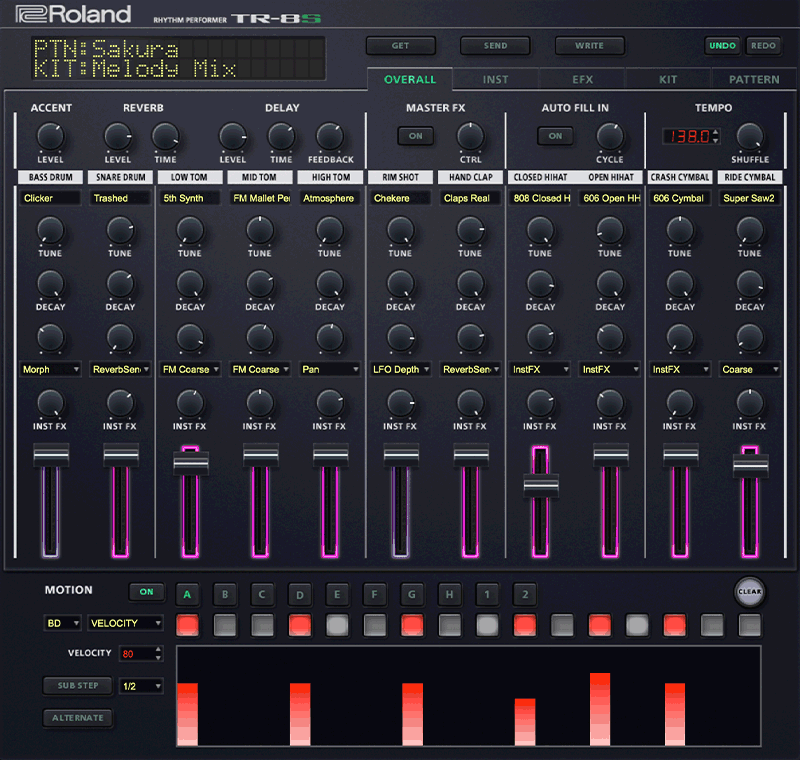The height and width of the screenshot is (760, 800).
Task: Open the Closed Hihat InstFX dropdown
Action: point(540,369)
